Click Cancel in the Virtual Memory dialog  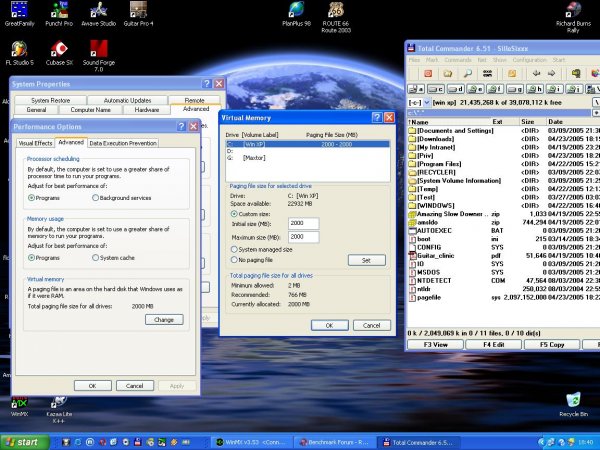[372, 325]
